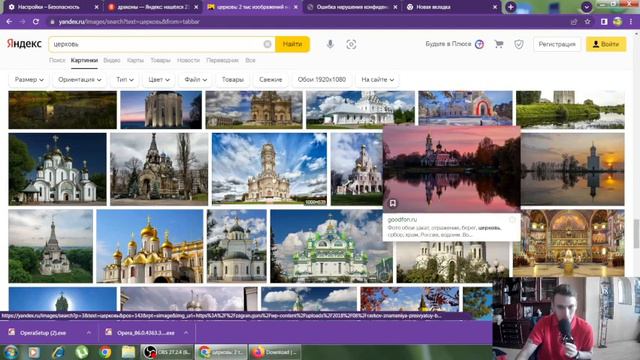Click the yellow Войти login button
The height and width of the screenshot is (360, 640).
click(606, 44)
